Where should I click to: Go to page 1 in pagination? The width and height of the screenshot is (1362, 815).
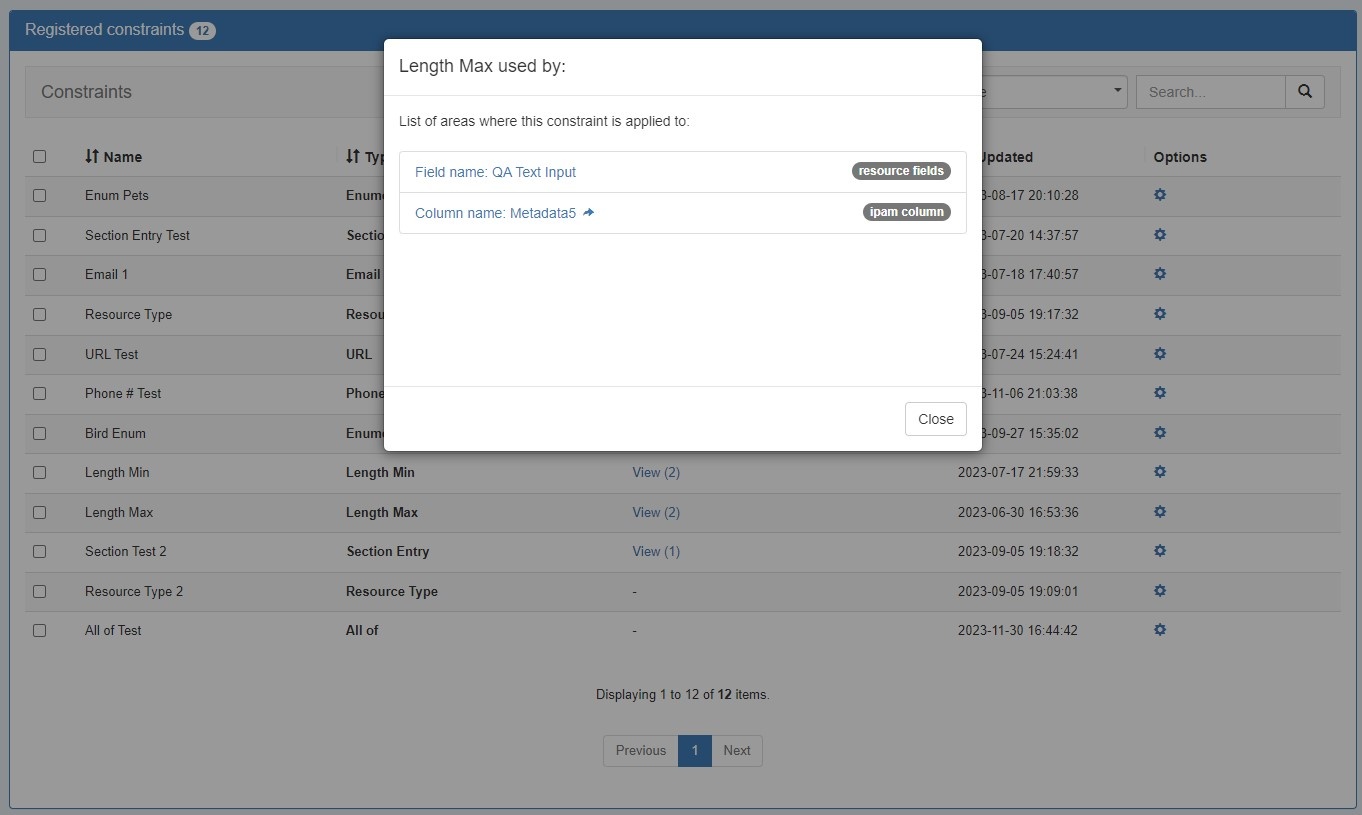tap(695, 751)
